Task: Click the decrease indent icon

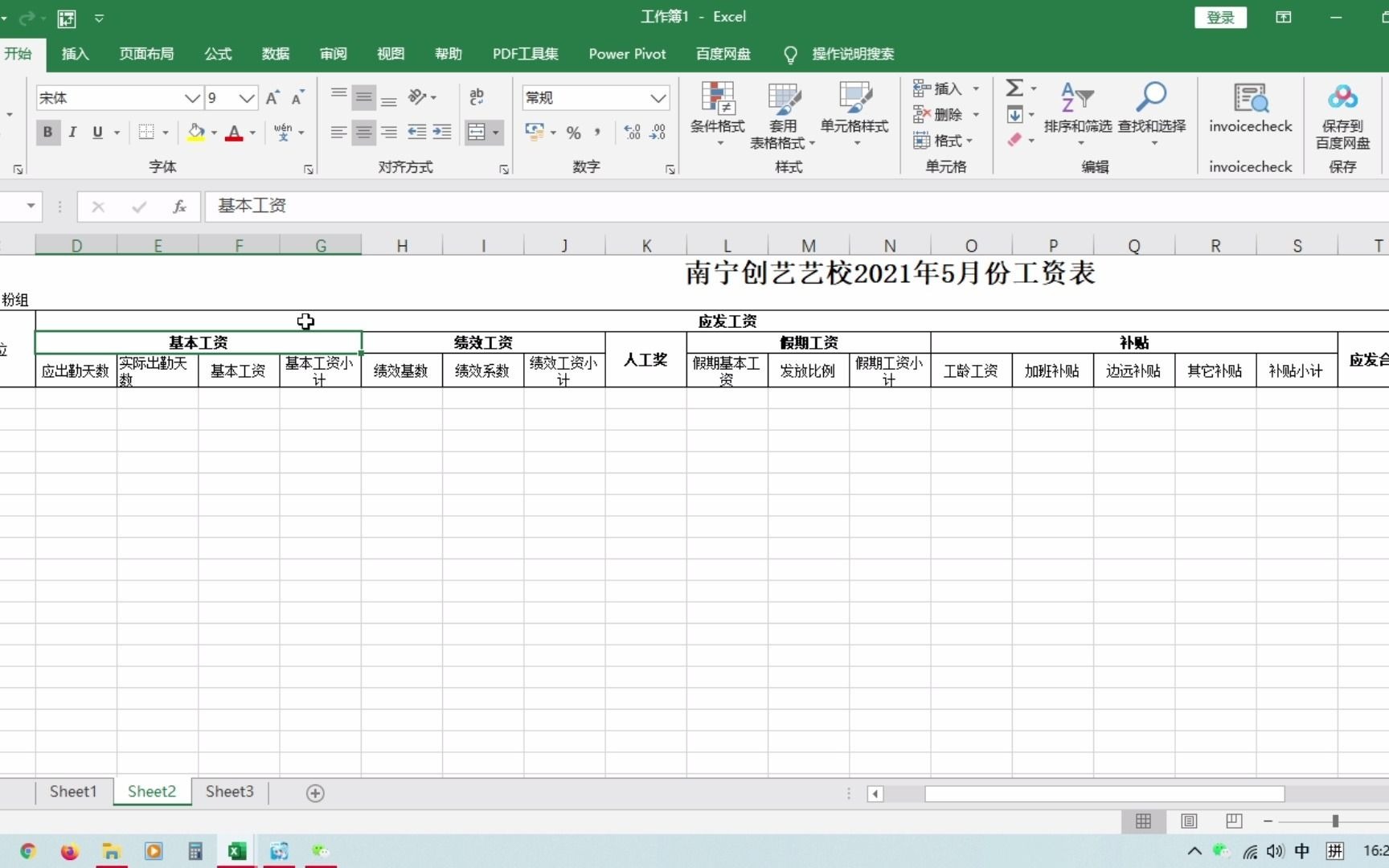Action: click(416, 132)
